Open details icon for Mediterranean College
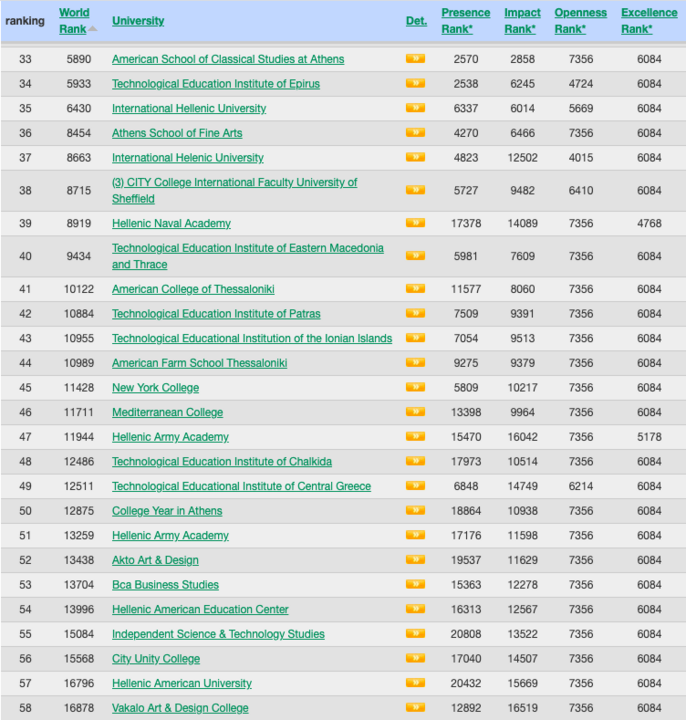Screen dimensions: 686x720 point(415,412)
